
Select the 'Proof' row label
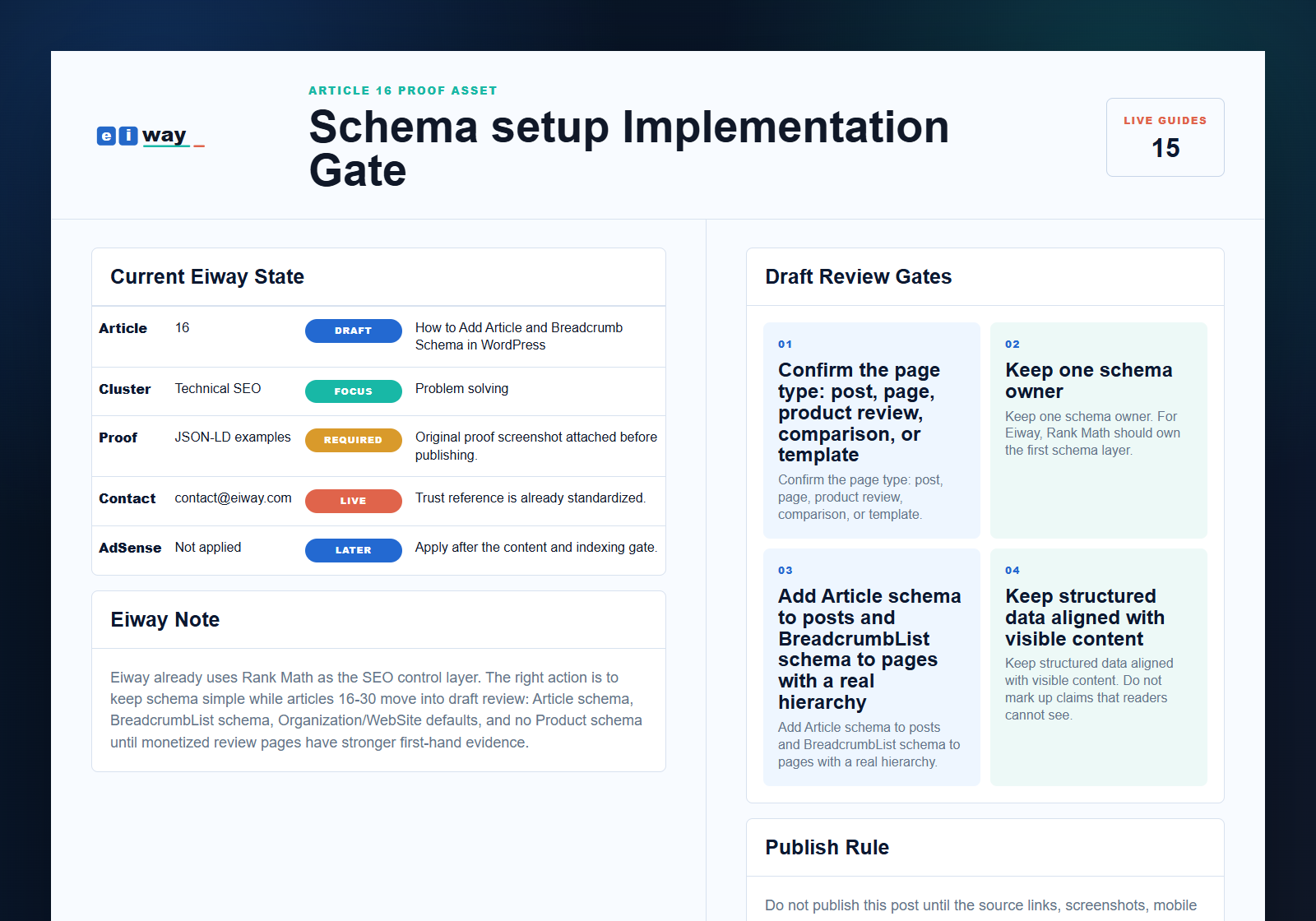(x=118, y=437)
